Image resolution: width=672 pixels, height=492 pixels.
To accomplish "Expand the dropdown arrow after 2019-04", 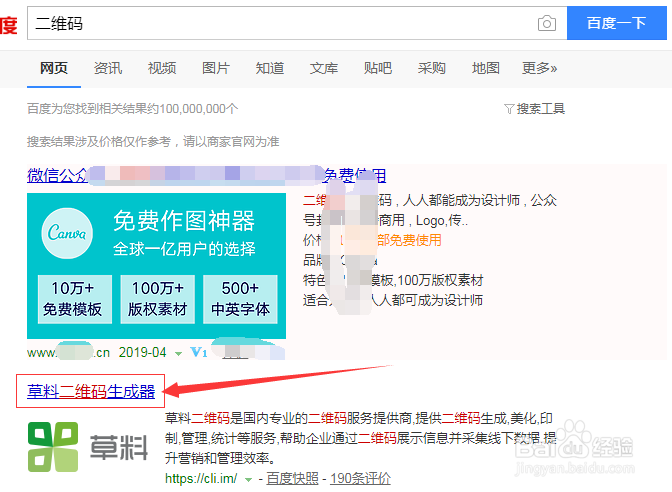I will tap(178, 354).
